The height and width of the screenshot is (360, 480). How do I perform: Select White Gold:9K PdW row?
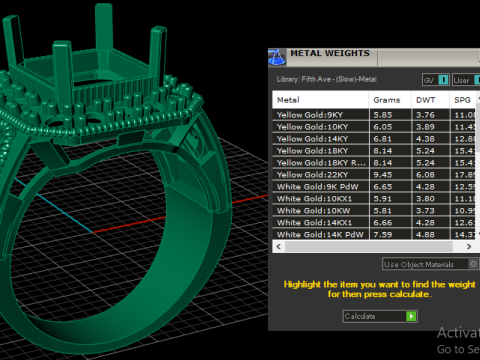point(374,187)
